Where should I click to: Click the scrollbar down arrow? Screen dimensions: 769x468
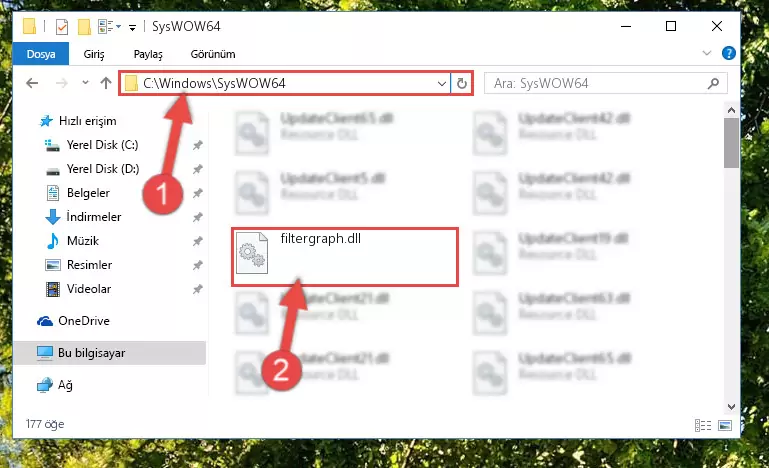(731, 407)
